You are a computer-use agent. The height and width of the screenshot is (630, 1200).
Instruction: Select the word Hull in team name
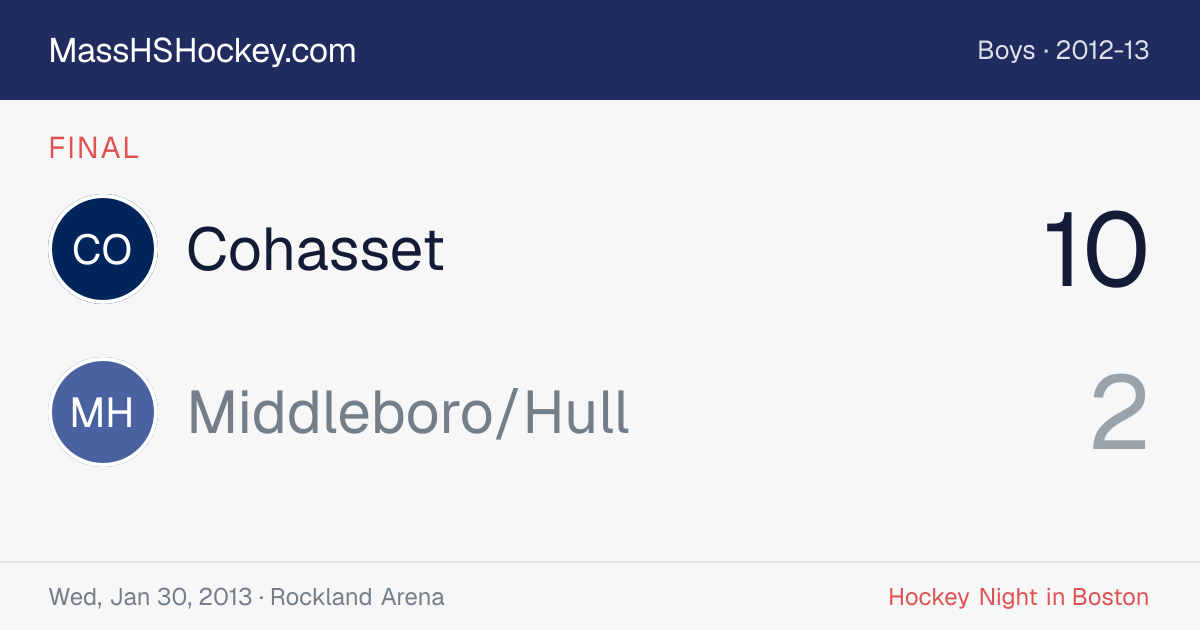(577, 412)
